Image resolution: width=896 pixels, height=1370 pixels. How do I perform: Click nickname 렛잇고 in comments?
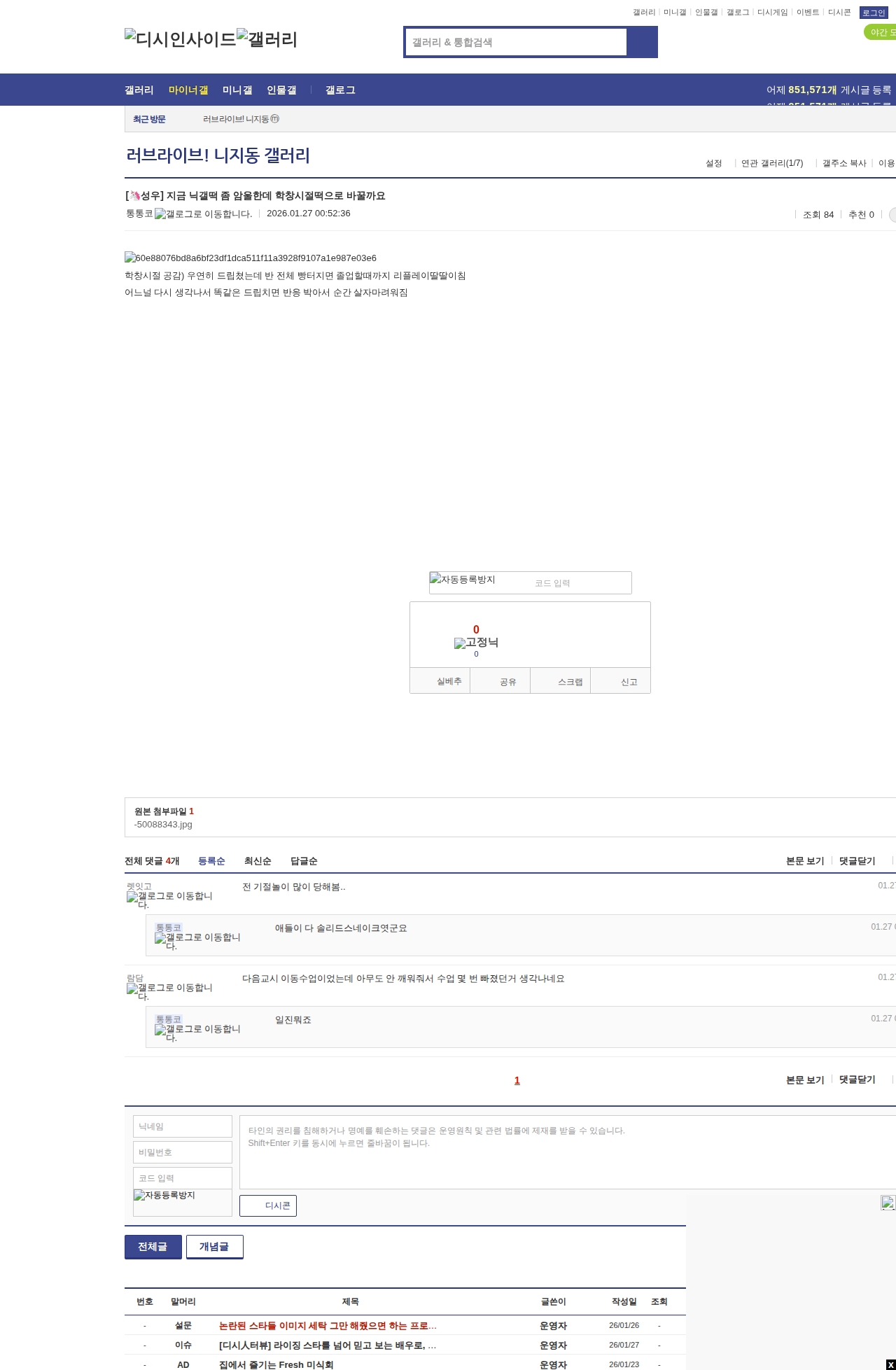click(139, 886)
